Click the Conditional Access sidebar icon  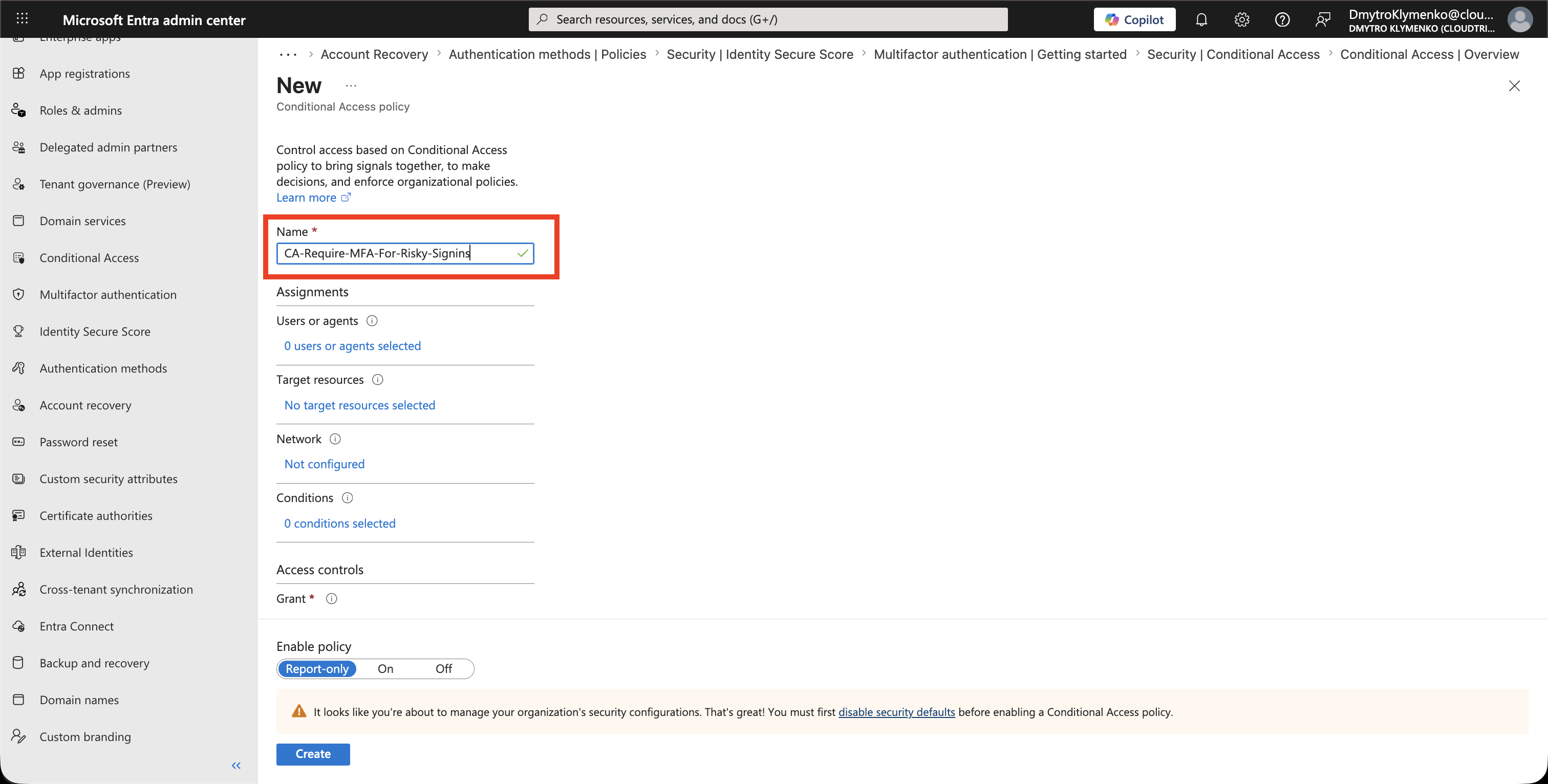18,258
